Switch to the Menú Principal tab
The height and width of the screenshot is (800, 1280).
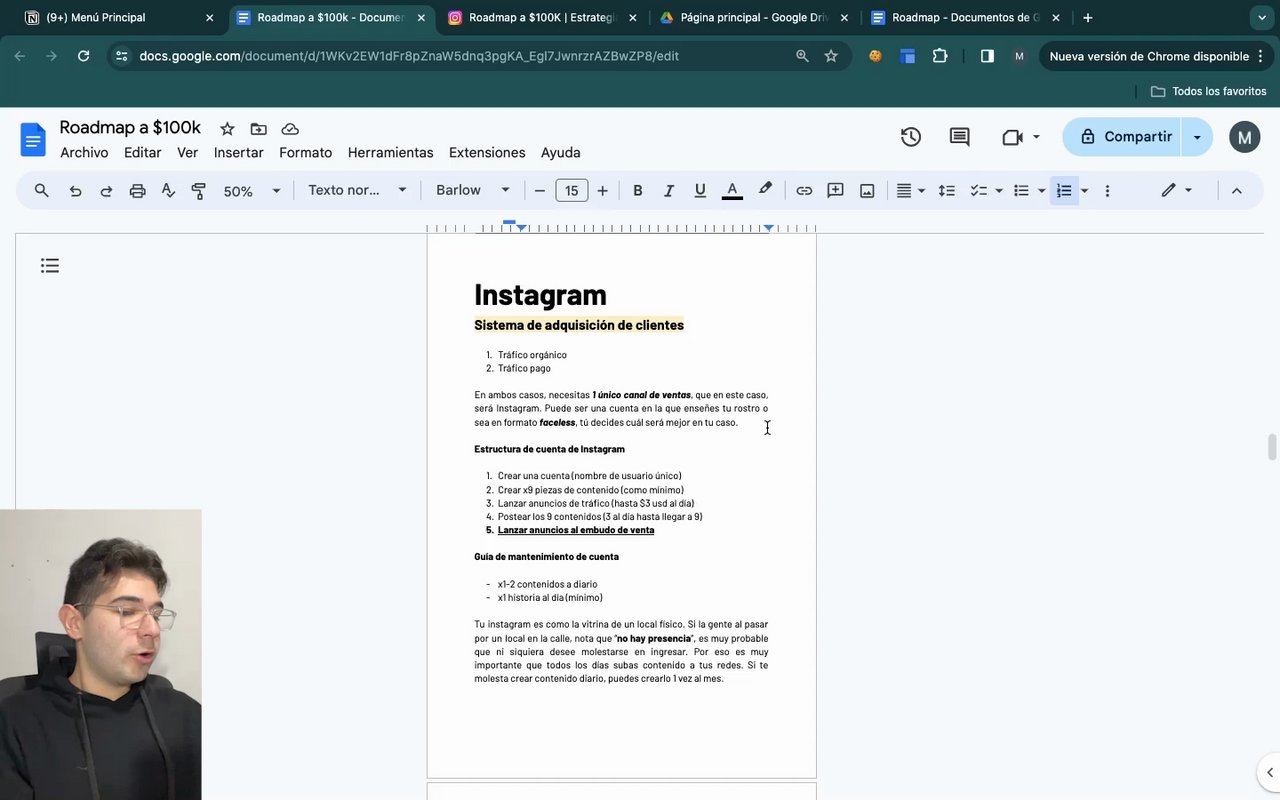point(120,18)
